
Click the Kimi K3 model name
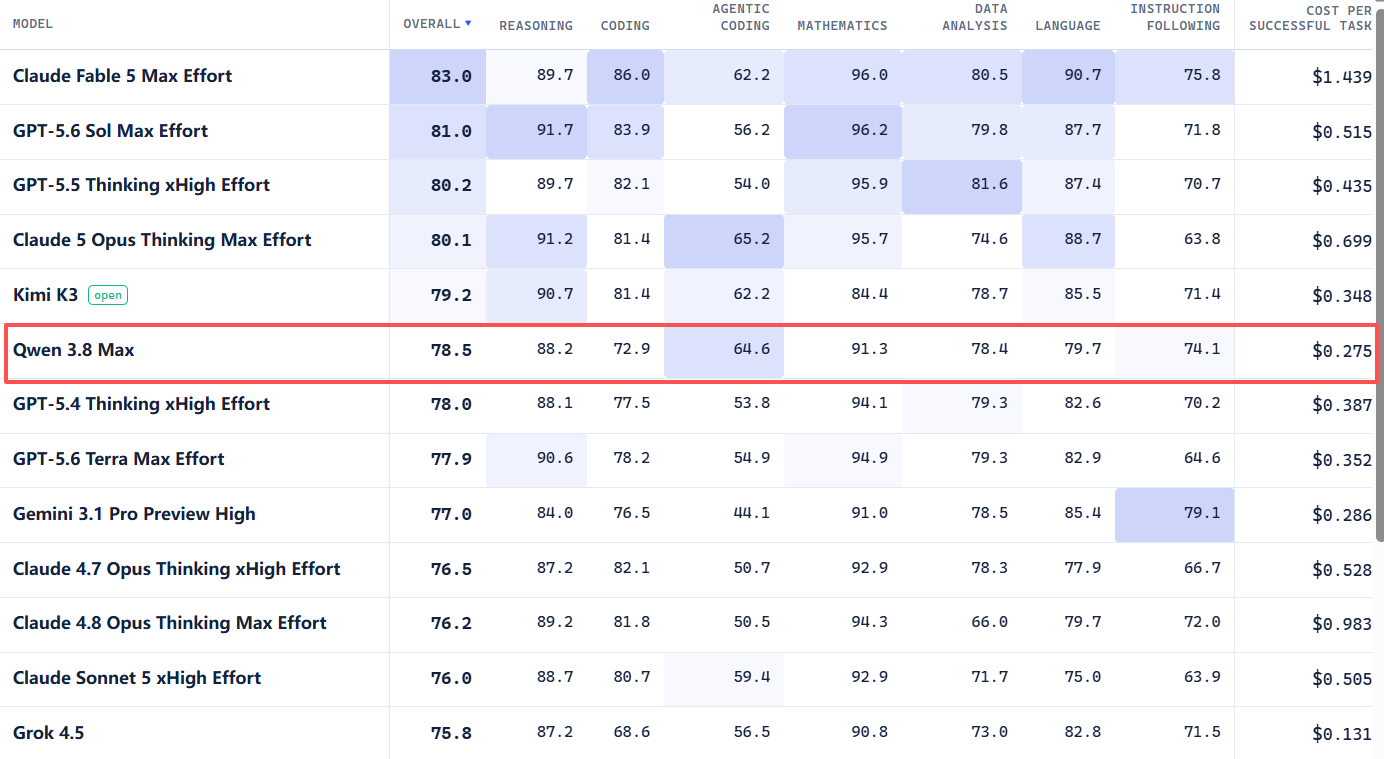pyautogui.click(x=45, y=295)
